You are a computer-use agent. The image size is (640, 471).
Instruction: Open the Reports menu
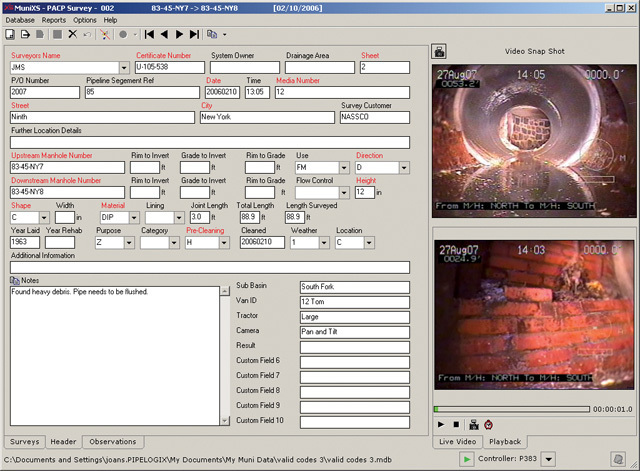tap(54, 19)
